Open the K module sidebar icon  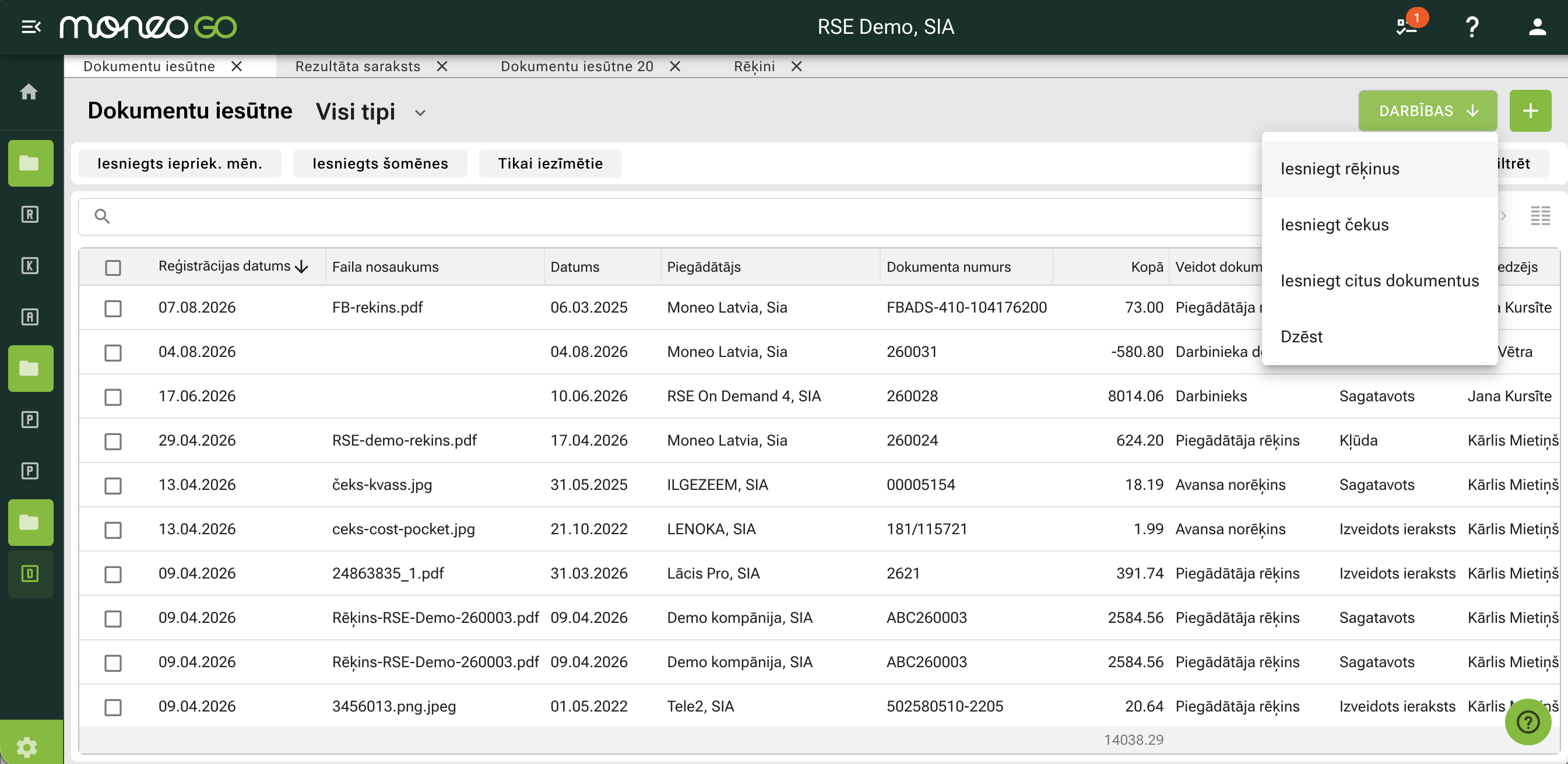pyautogui.click(x=30, y=265)
